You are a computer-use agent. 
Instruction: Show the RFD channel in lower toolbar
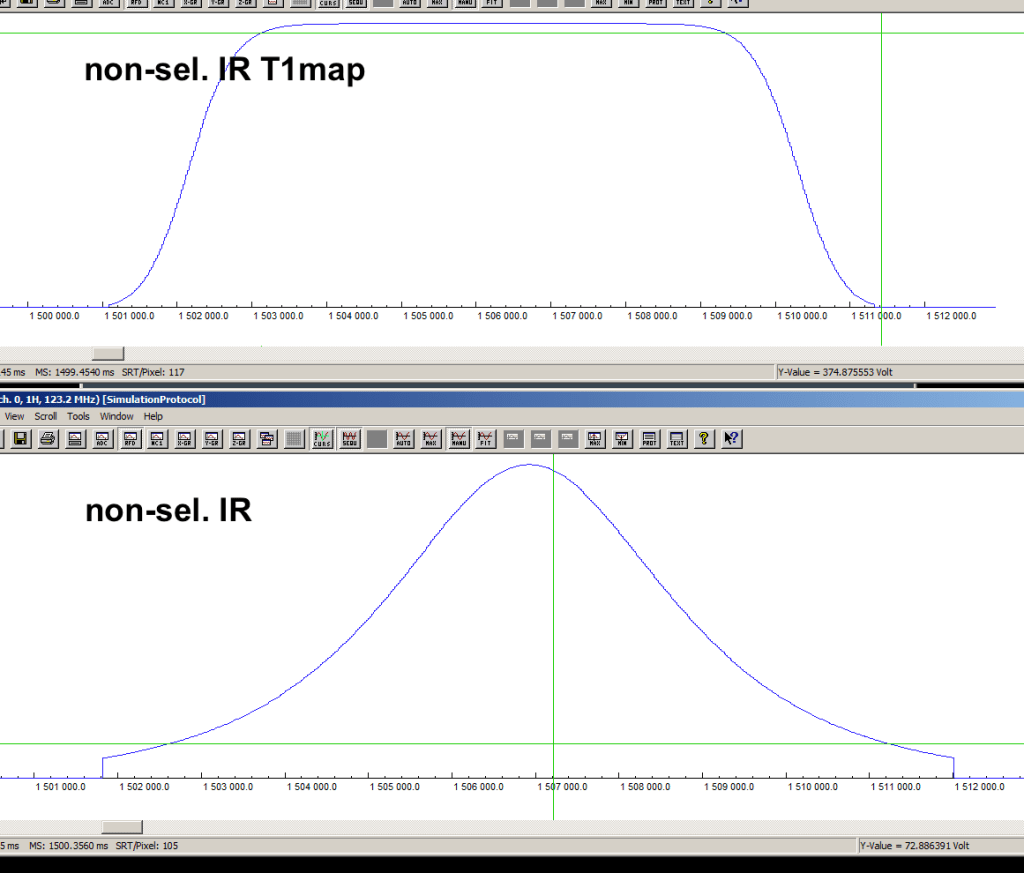click(x=131, y=438)
